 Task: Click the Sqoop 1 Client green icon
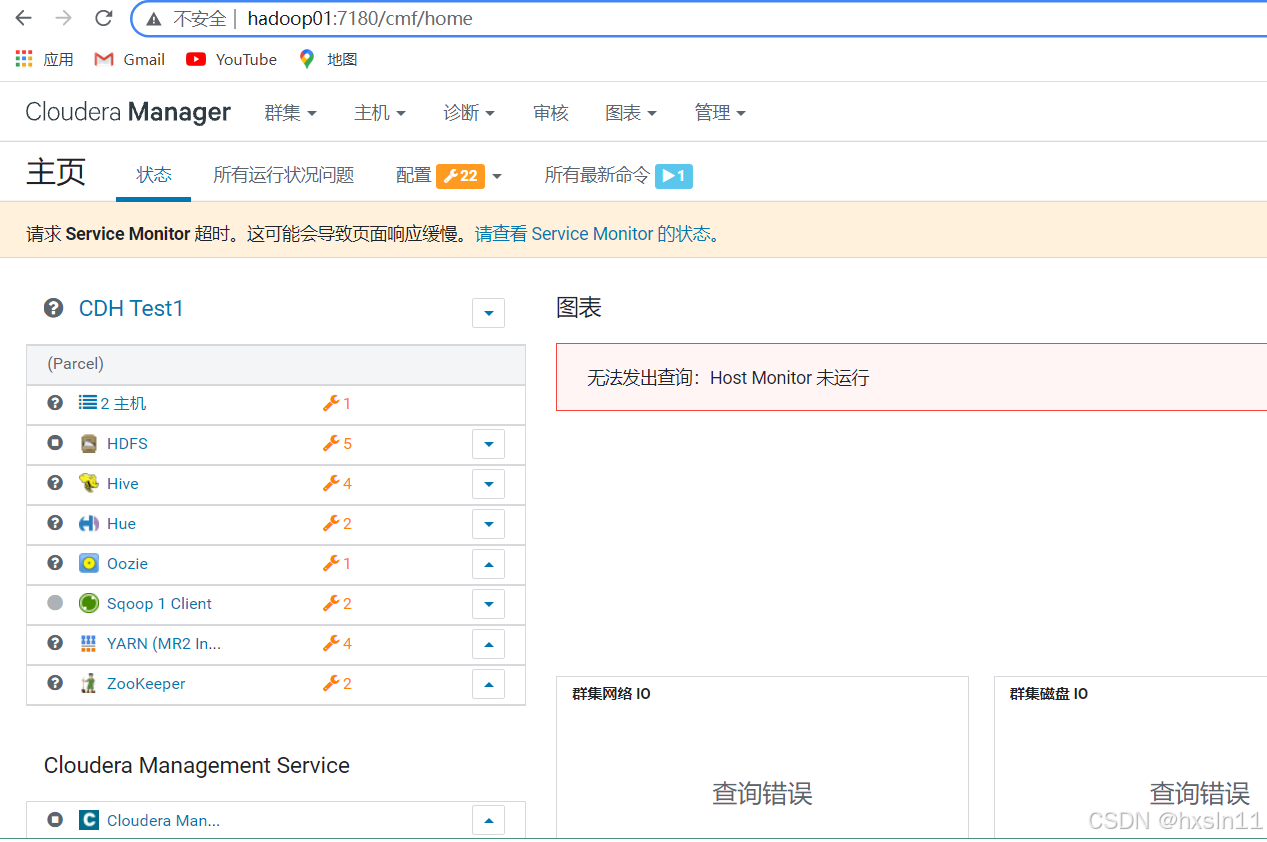tap(89, 603)
